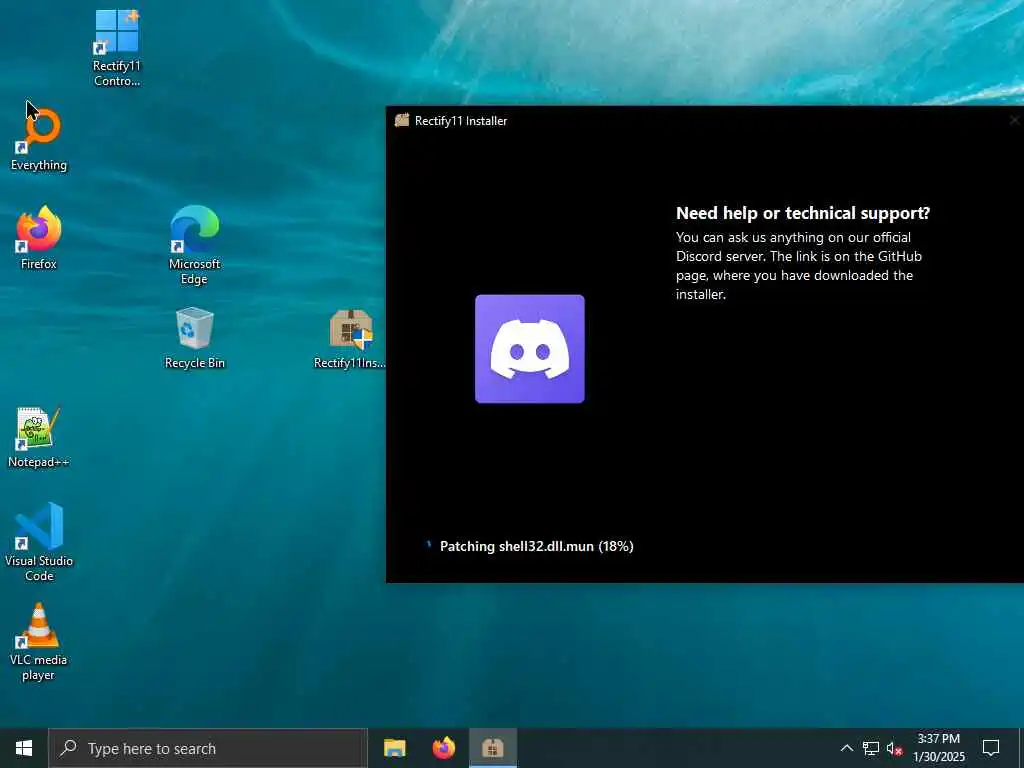Launch the VLC media player desktop shortcut

coord(39,642)
